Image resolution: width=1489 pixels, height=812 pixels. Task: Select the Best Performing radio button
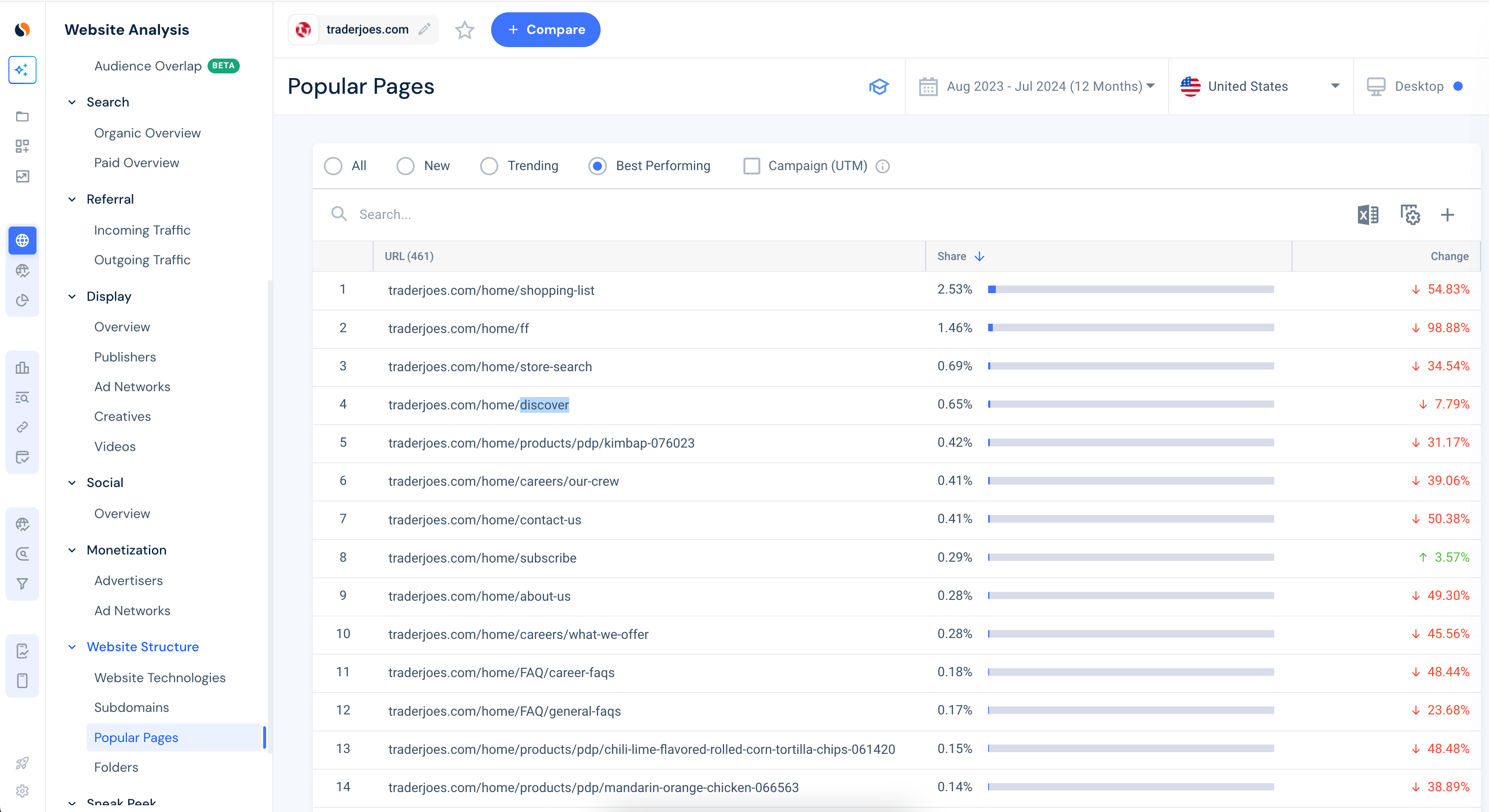[597, 166]
